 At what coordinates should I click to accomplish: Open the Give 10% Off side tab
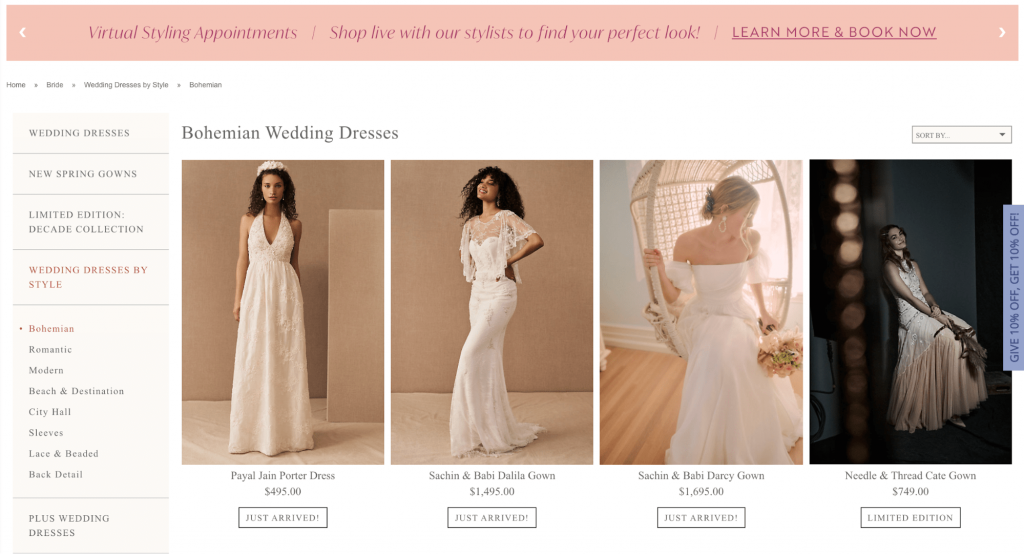pyautogui.click(x=1014, y=287)
